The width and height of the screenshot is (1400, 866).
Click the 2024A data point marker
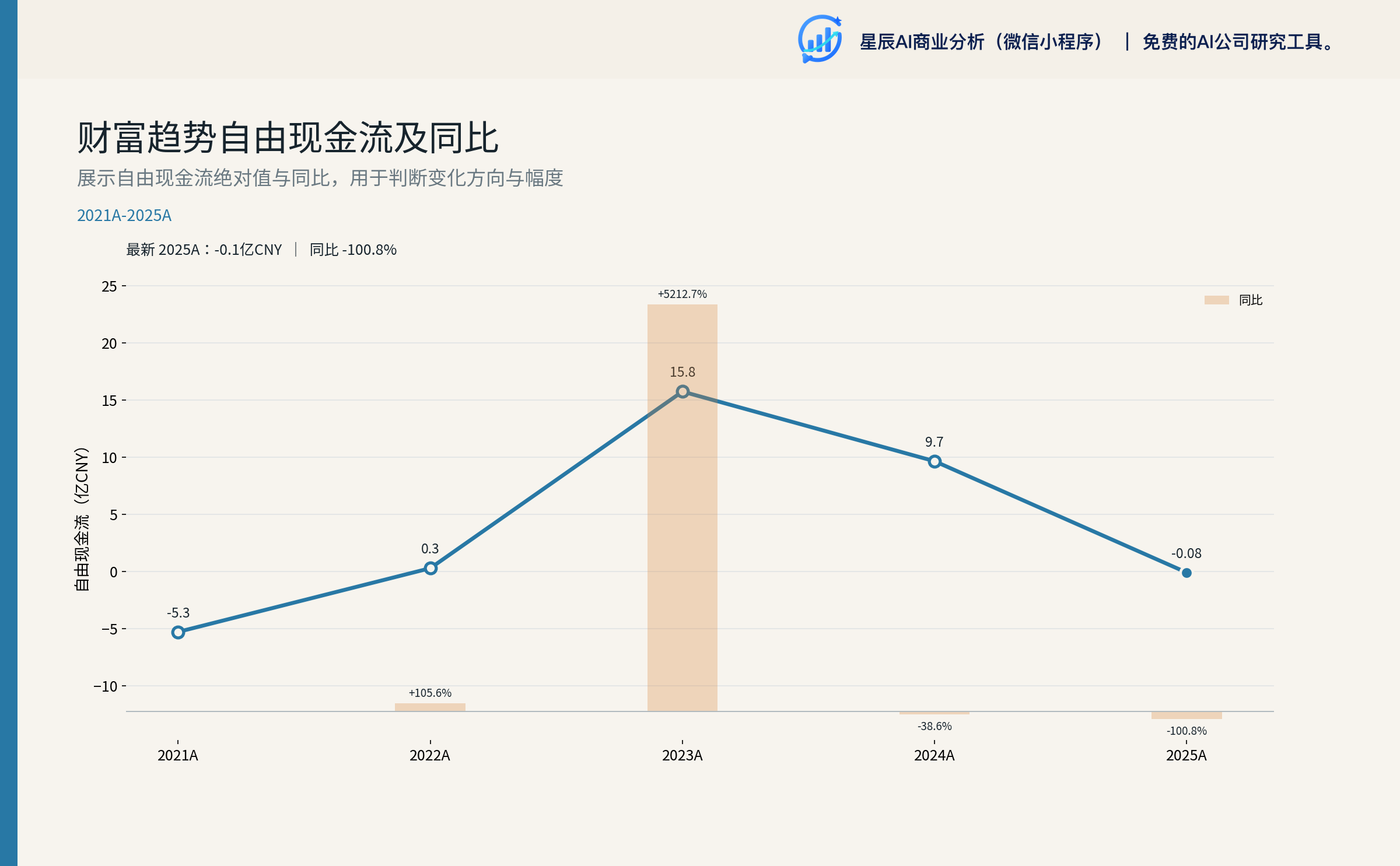coord(935,461)
